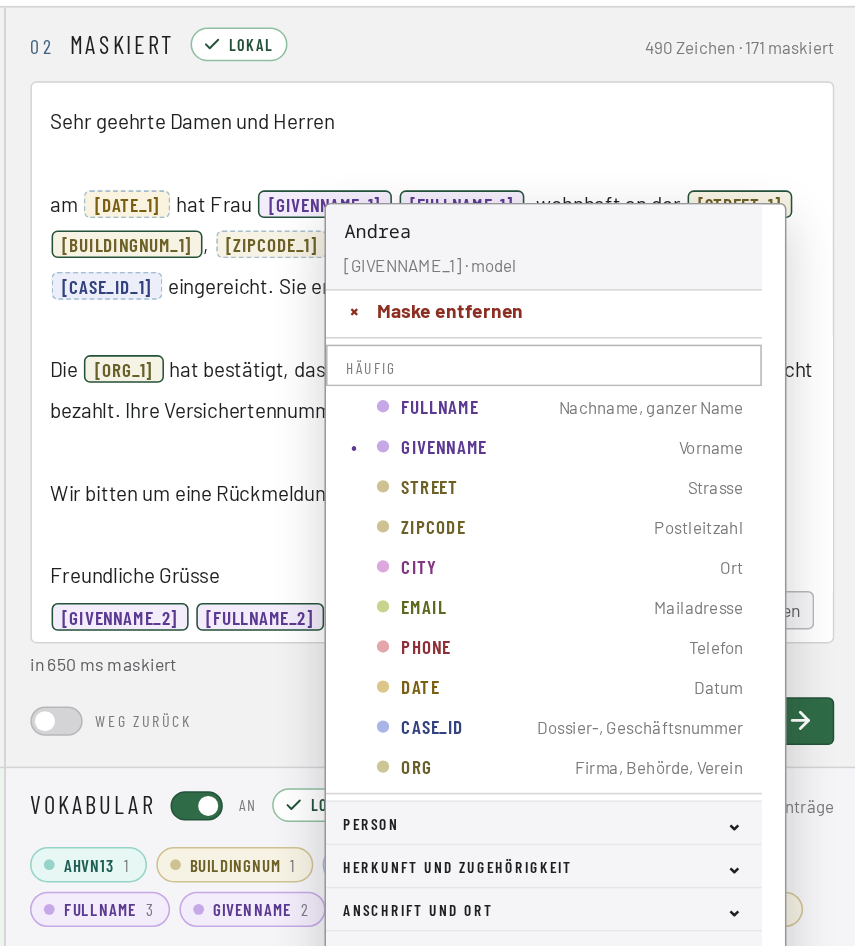Select the [CASE_ID_1] mask token
855x946 pixels.
[106, 287]
